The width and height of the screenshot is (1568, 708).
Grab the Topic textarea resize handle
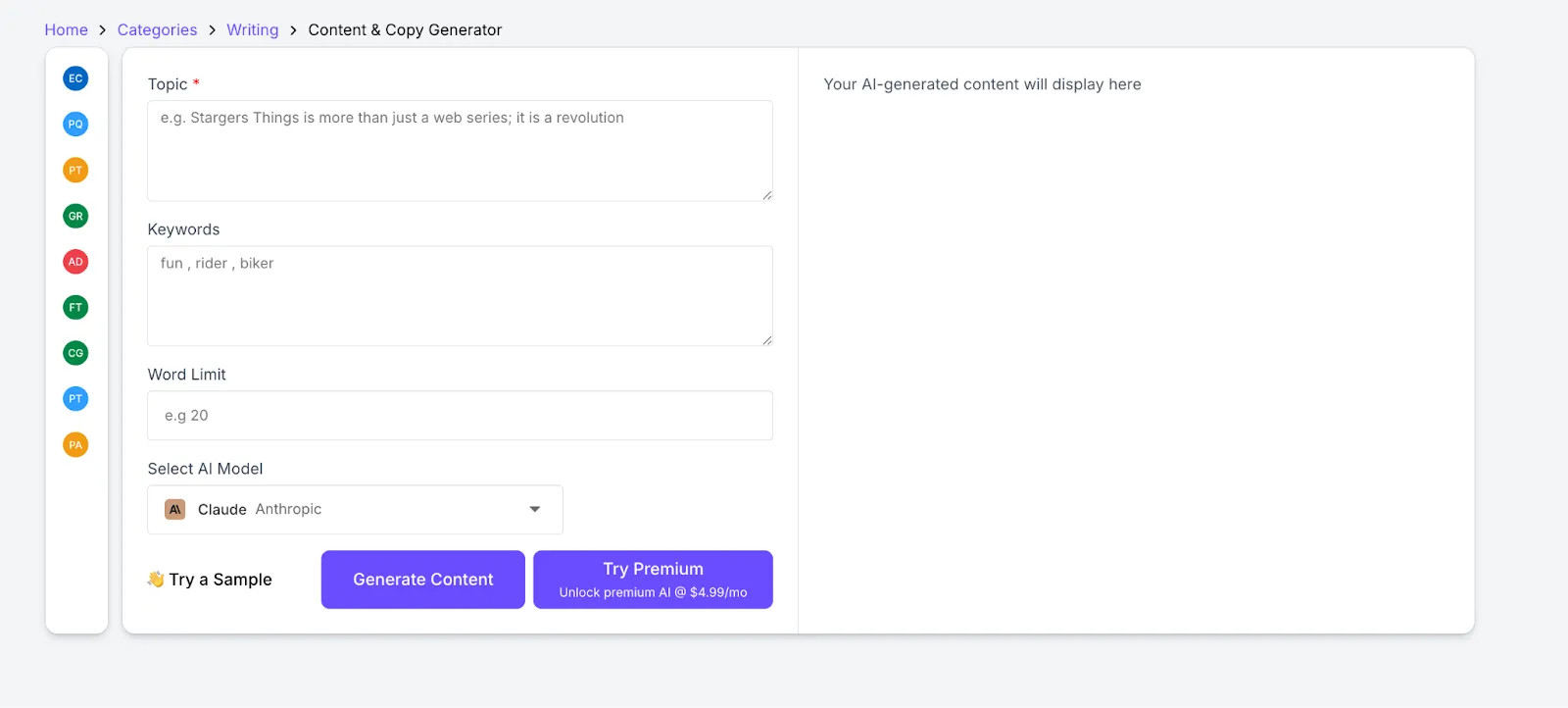coord(767,195)
